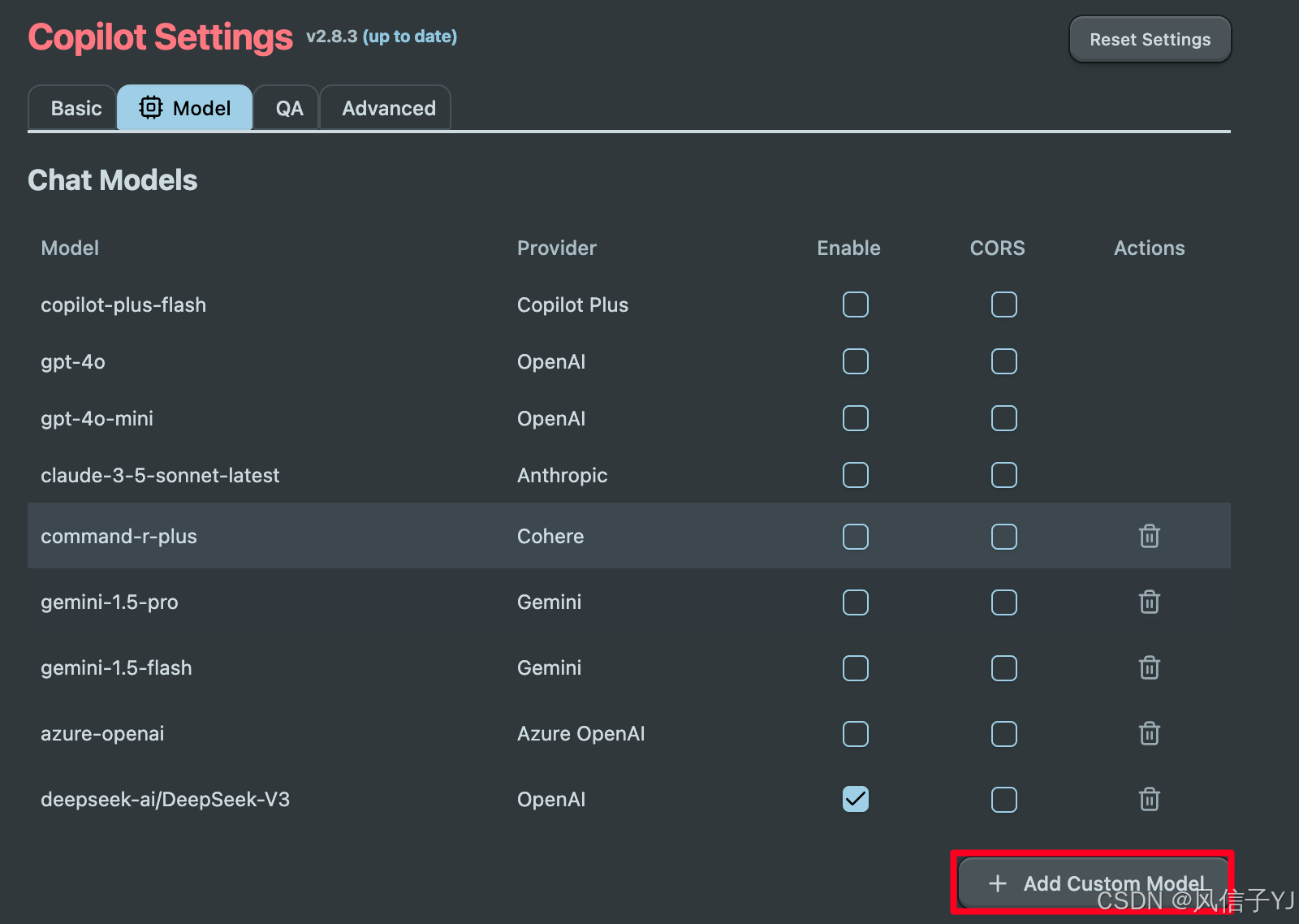Enable the copilot-plus-flash model
This screenshot has width=1299, height=924.
tap(856, 304)
